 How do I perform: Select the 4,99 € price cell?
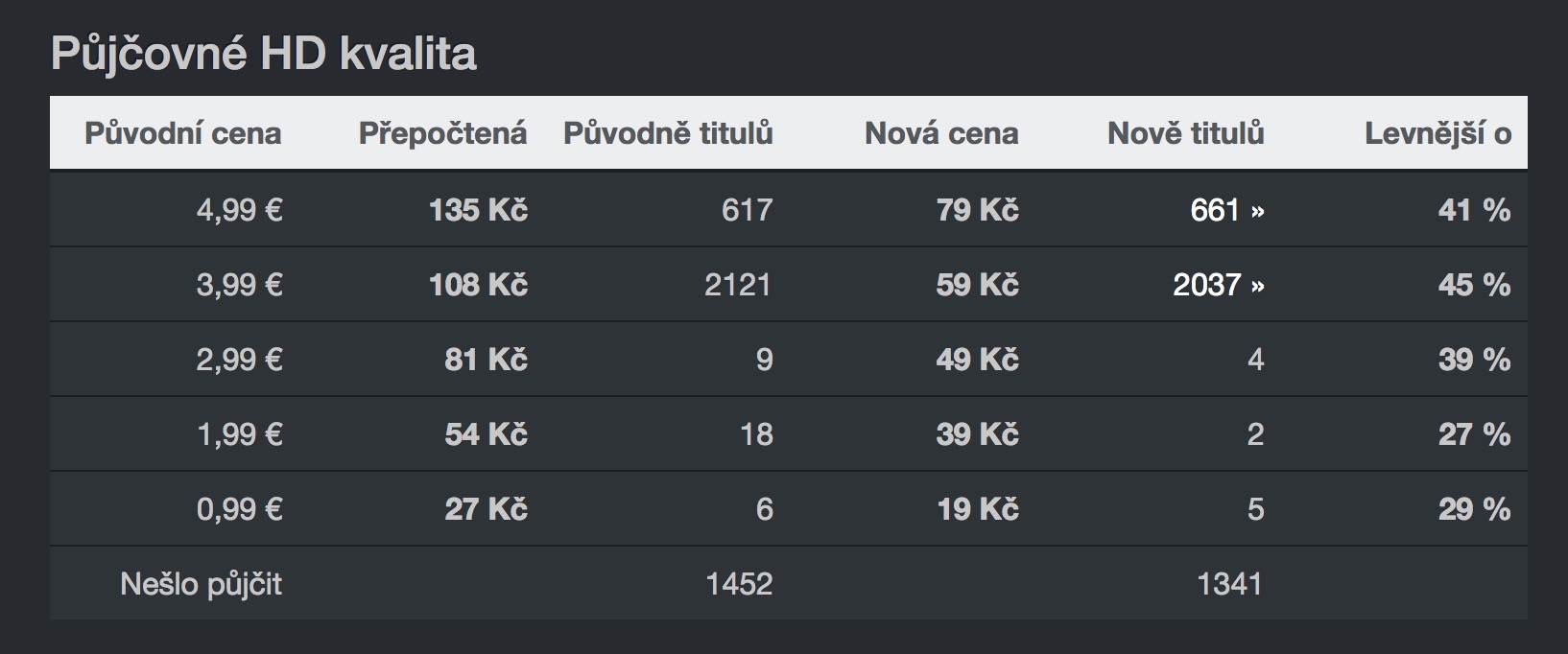click(x=239, y=210)
